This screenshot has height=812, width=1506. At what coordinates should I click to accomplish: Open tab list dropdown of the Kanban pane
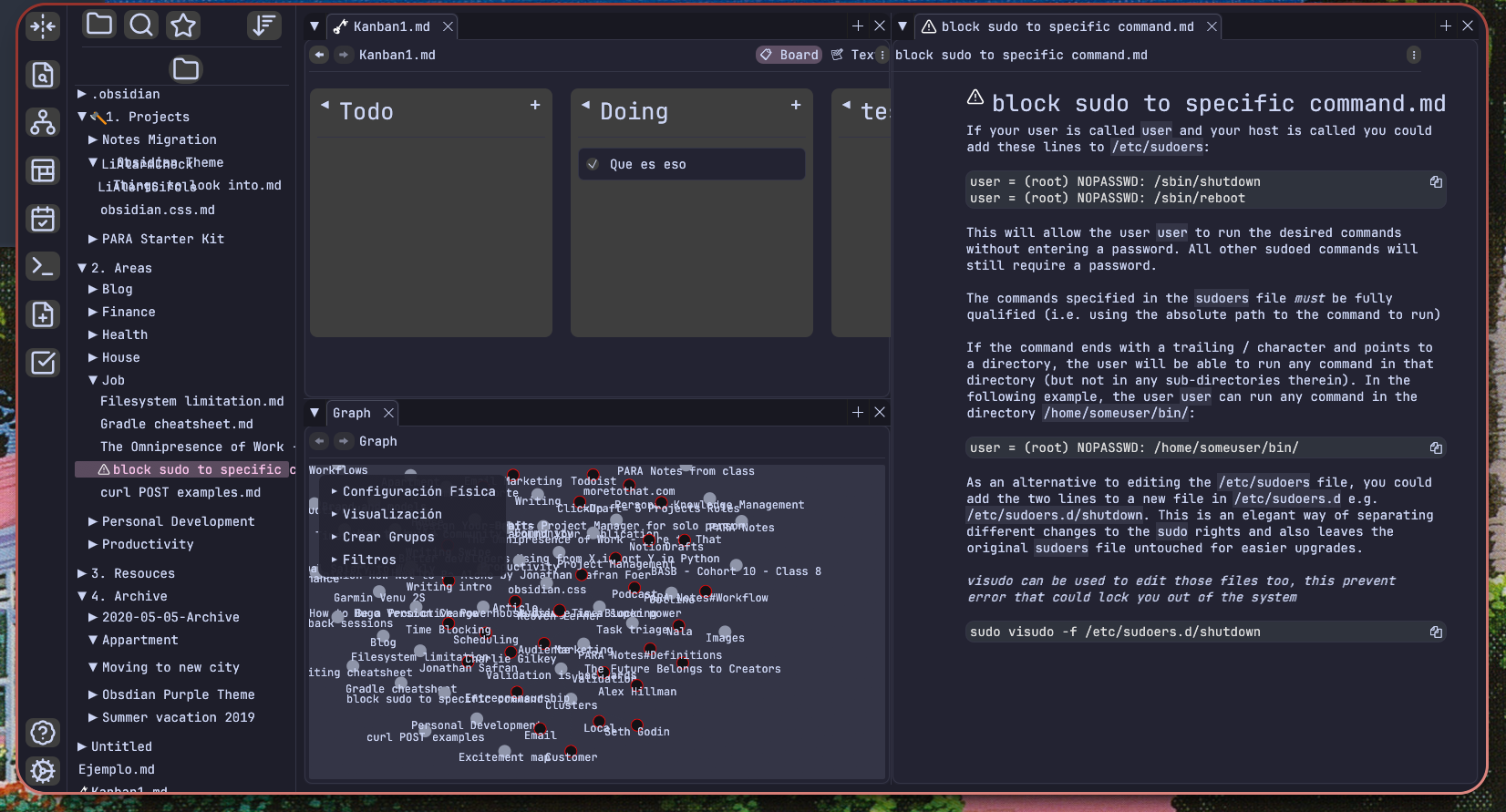pyautogui.click(x=315, y=26)
